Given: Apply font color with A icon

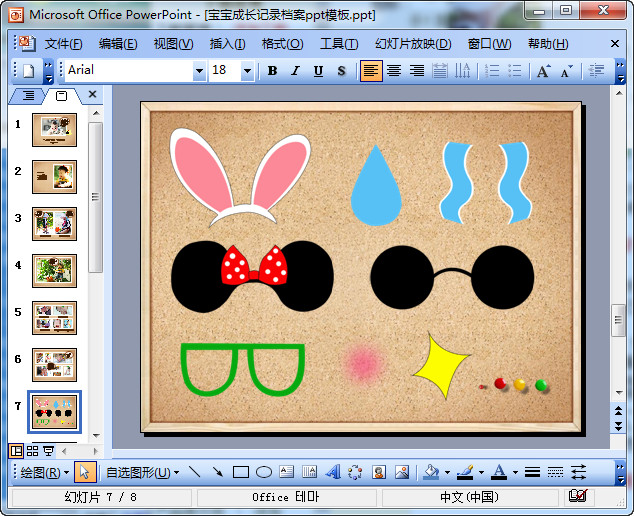Looking at the screenshot, I should click(499, 472).
